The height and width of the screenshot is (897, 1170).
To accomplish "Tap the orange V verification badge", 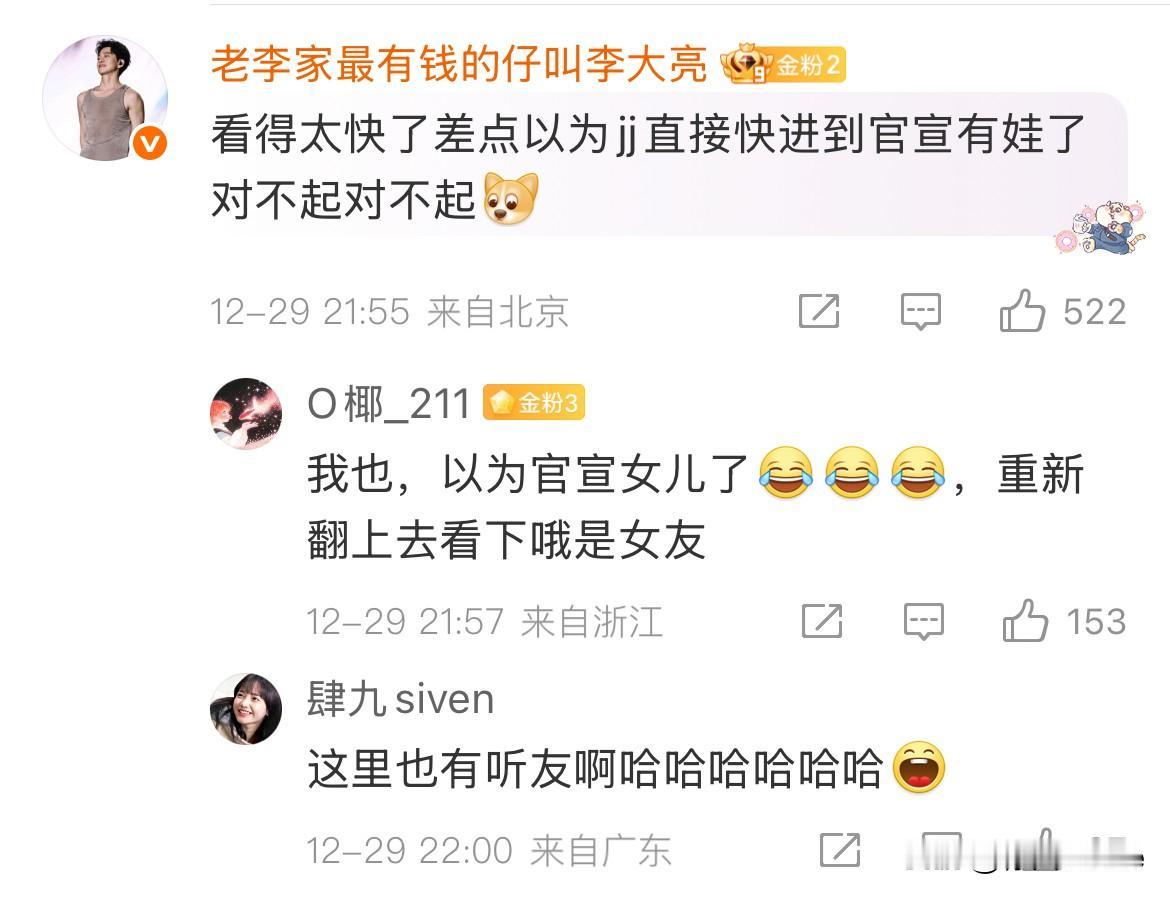I will 150,143.
